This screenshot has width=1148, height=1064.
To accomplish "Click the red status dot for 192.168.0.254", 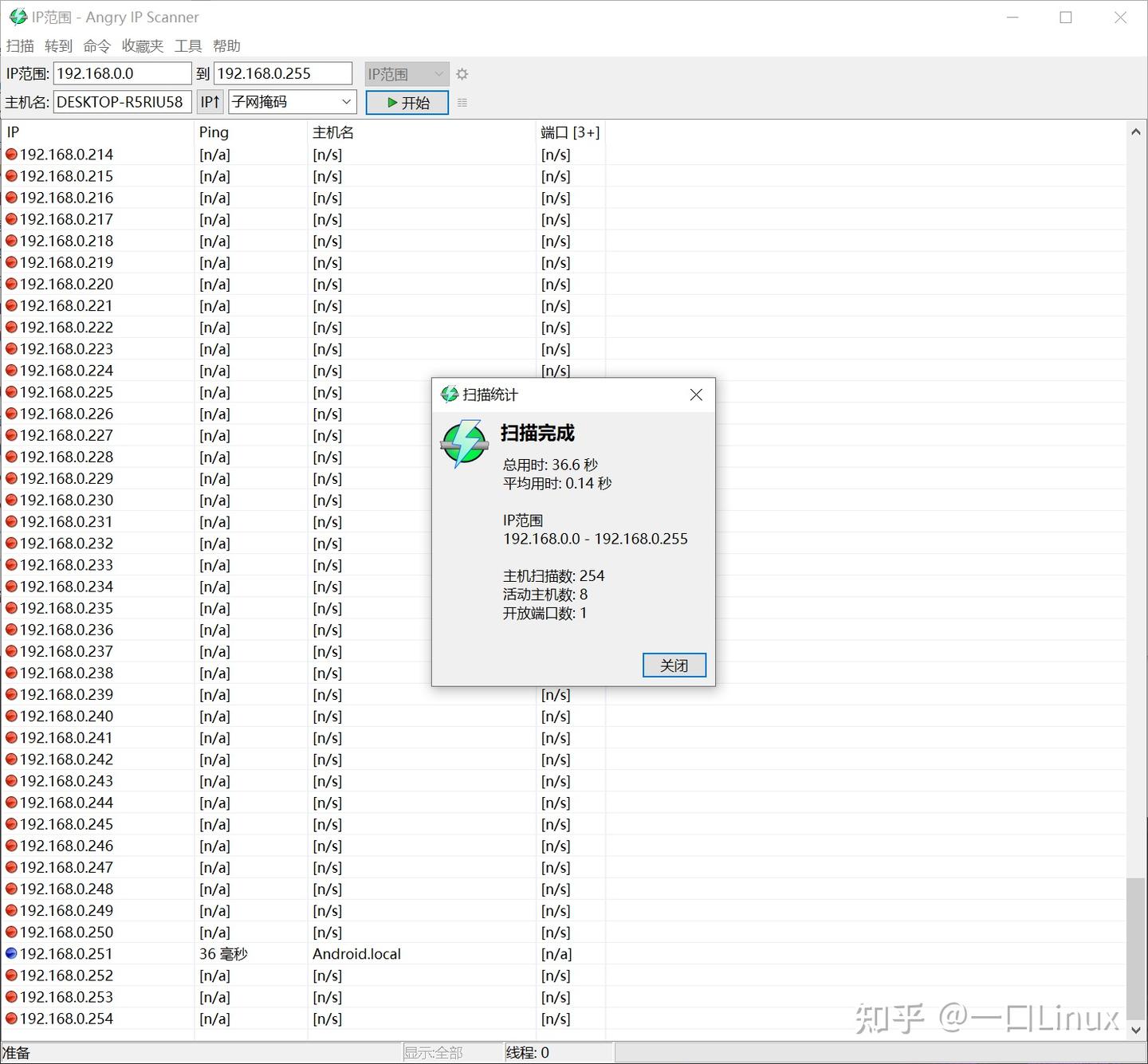I will (11, 1019).
